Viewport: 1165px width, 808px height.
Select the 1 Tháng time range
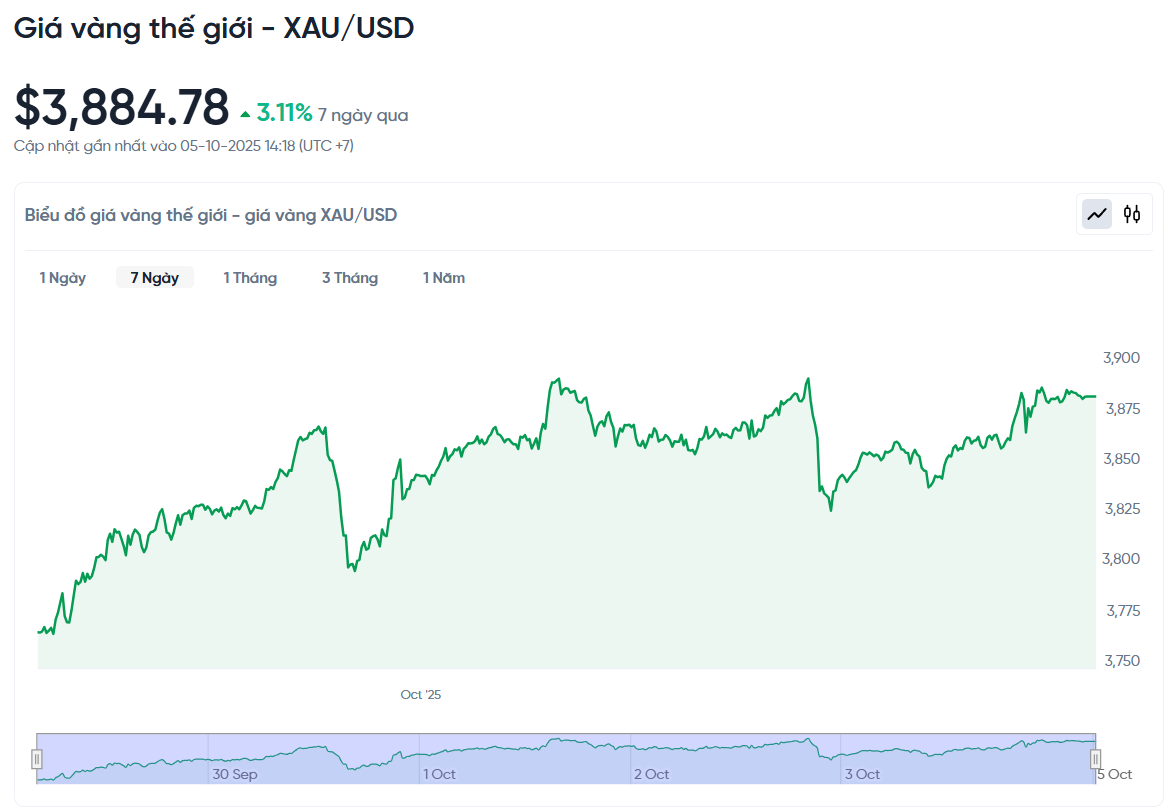[250, 278]
